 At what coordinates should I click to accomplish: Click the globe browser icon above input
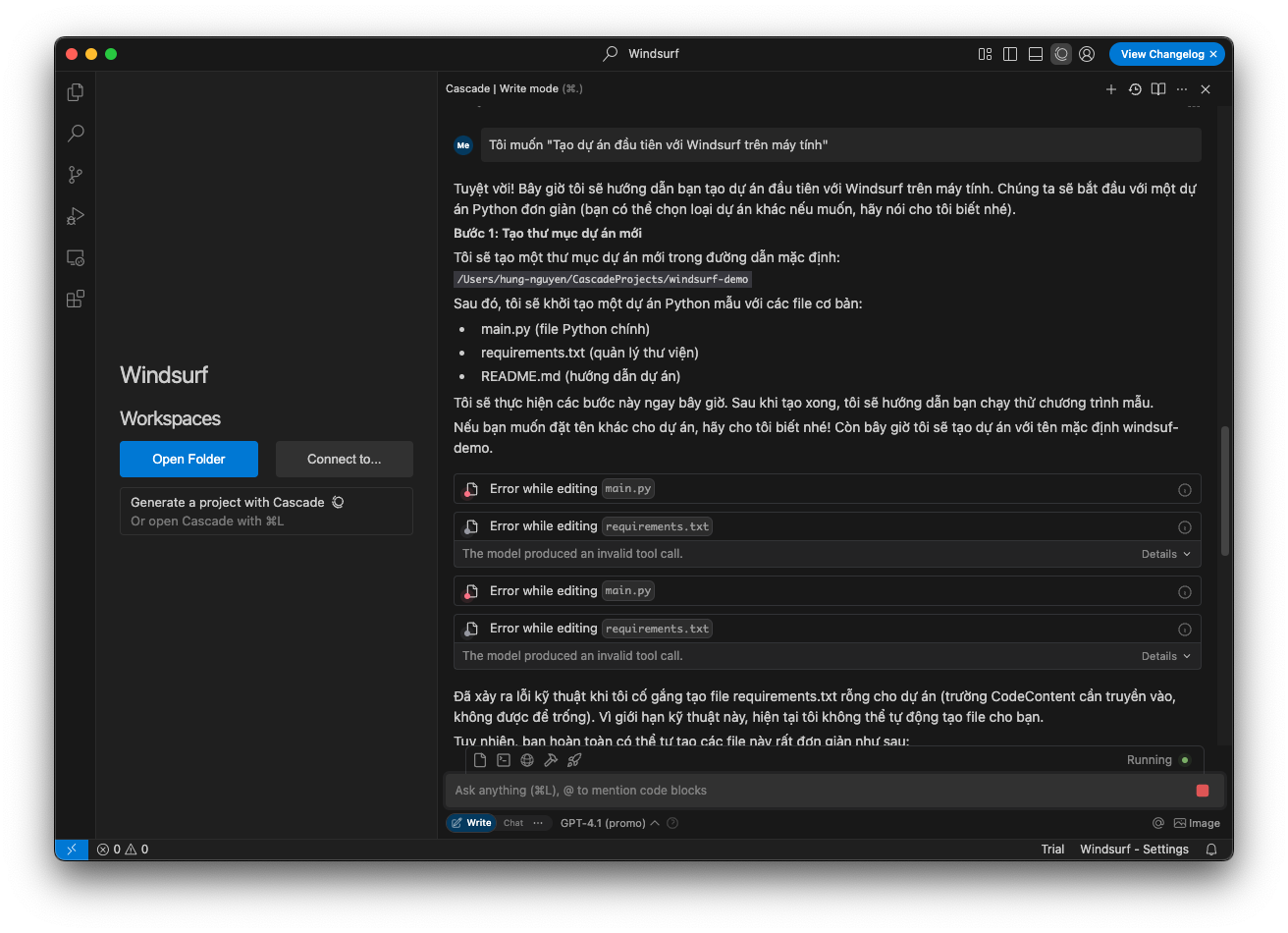tap(527, 760)
